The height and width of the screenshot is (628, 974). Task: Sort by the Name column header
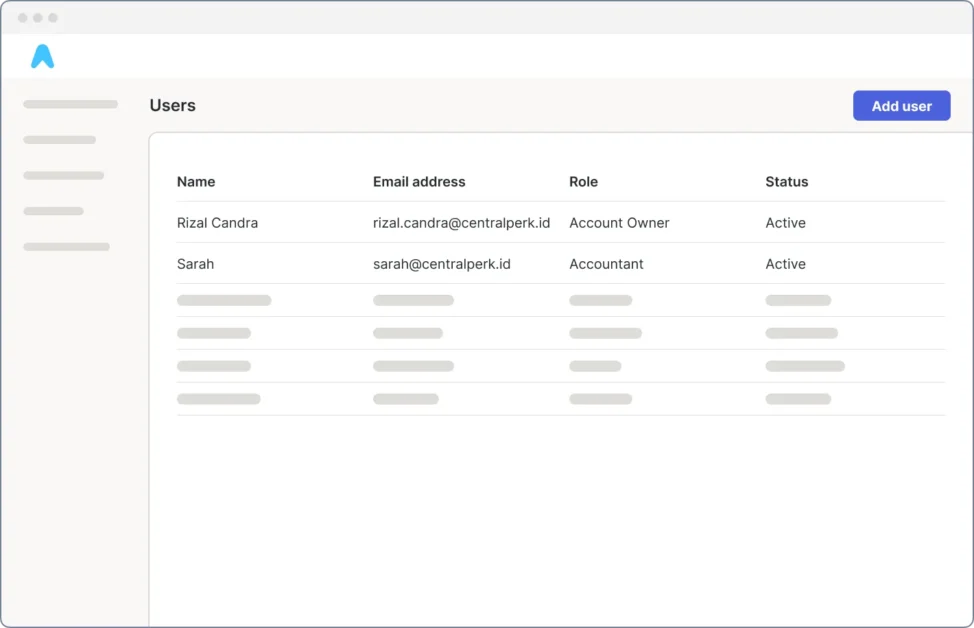click(x=196, y=182)
